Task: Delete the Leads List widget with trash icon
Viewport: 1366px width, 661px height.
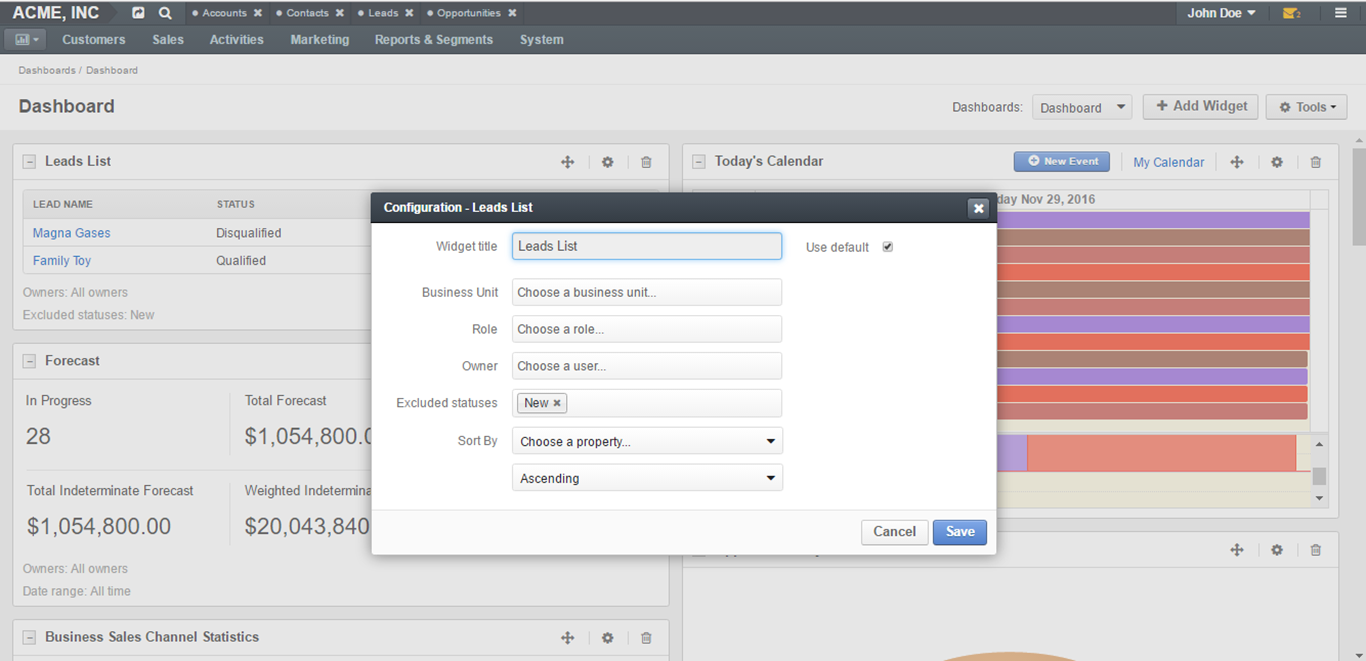Action: 646,162
